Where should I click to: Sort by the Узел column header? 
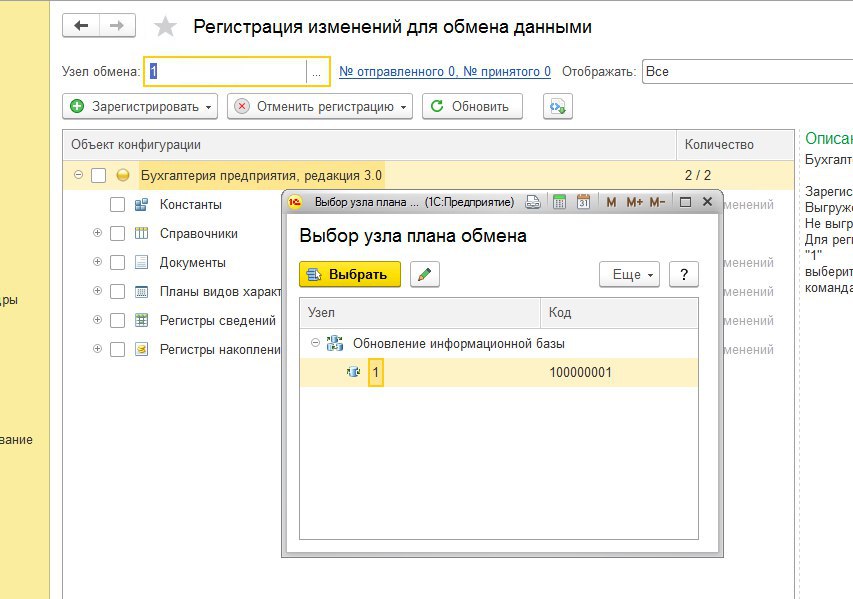420,312
